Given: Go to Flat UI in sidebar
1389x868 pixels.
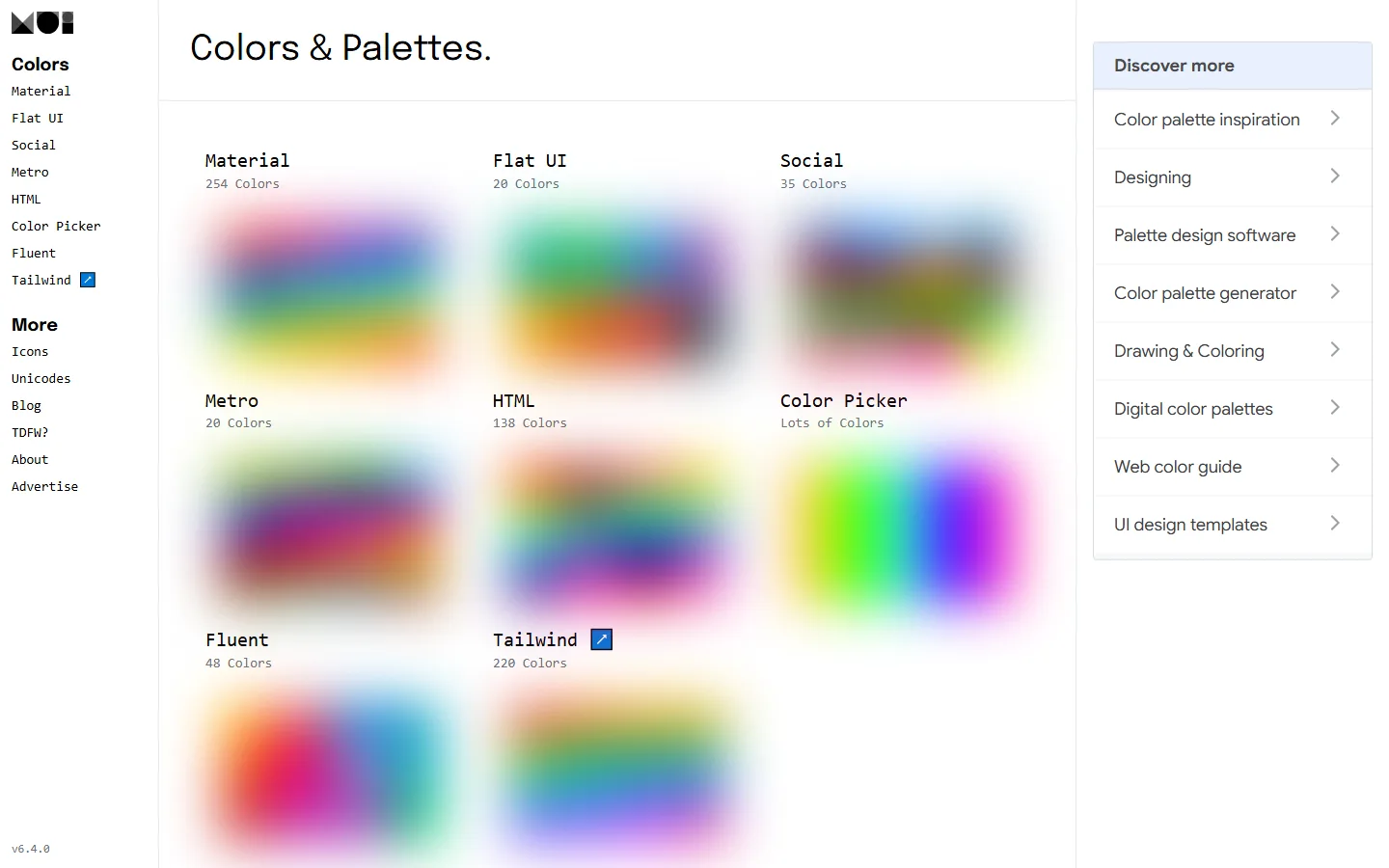Looking at the screenshot, I should click(38, 118).
